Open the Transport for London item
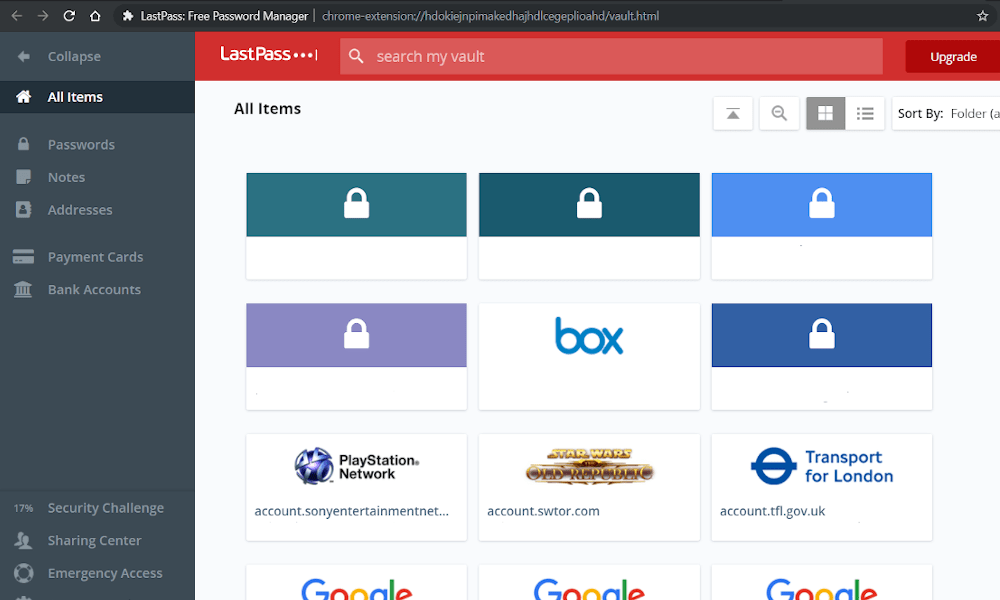This screenshot has height=600, width=1000. (821, 487)
